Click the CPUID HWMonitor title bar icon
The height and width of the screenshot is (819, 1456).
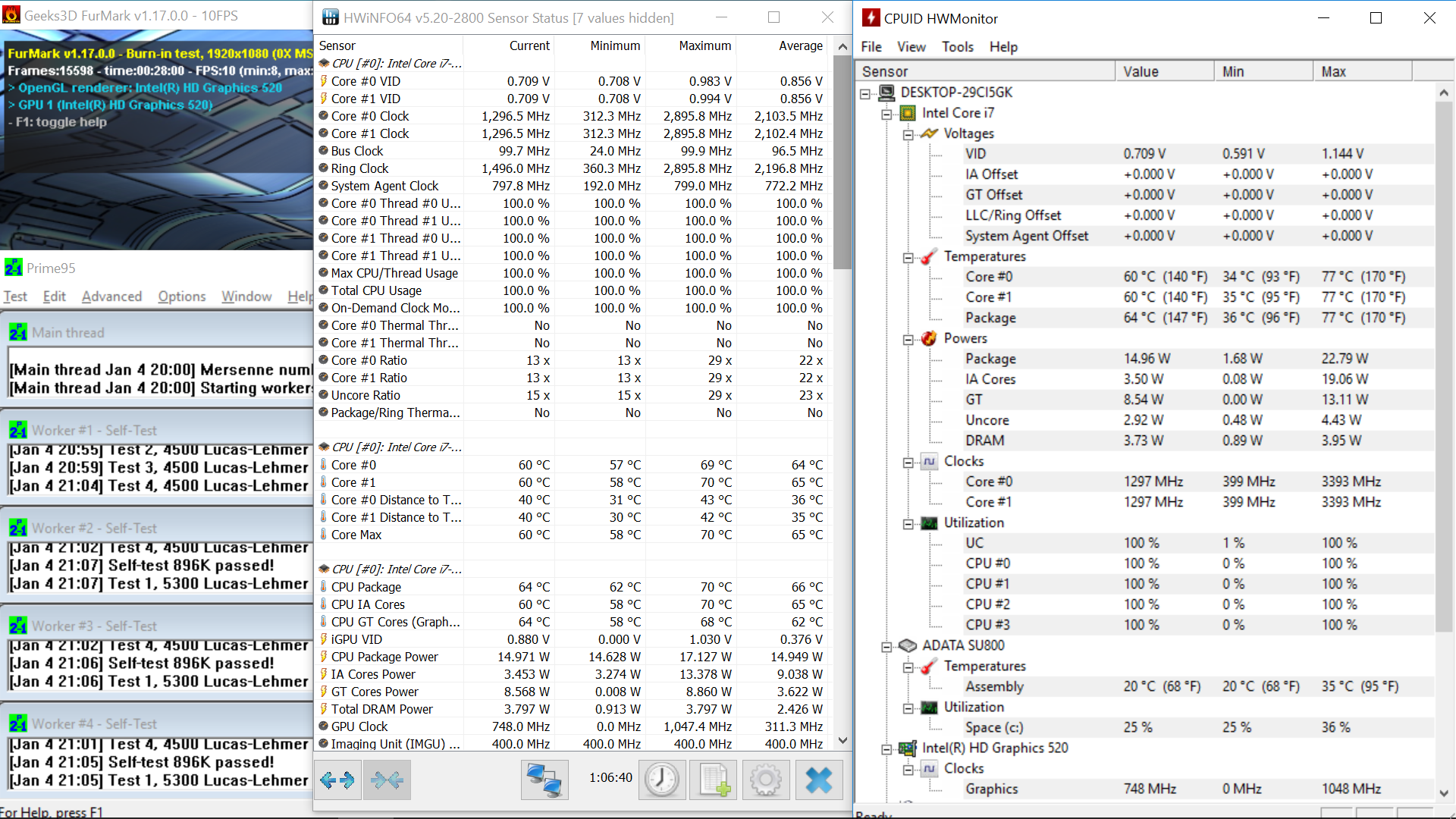[x=871, y=18]
